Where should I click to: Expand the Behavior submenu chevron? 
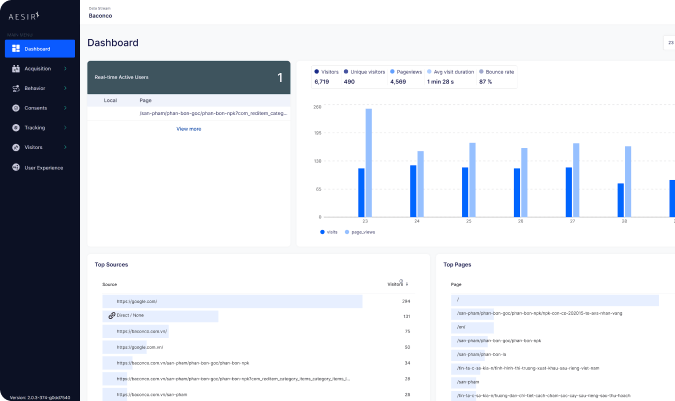click(66, 88)
